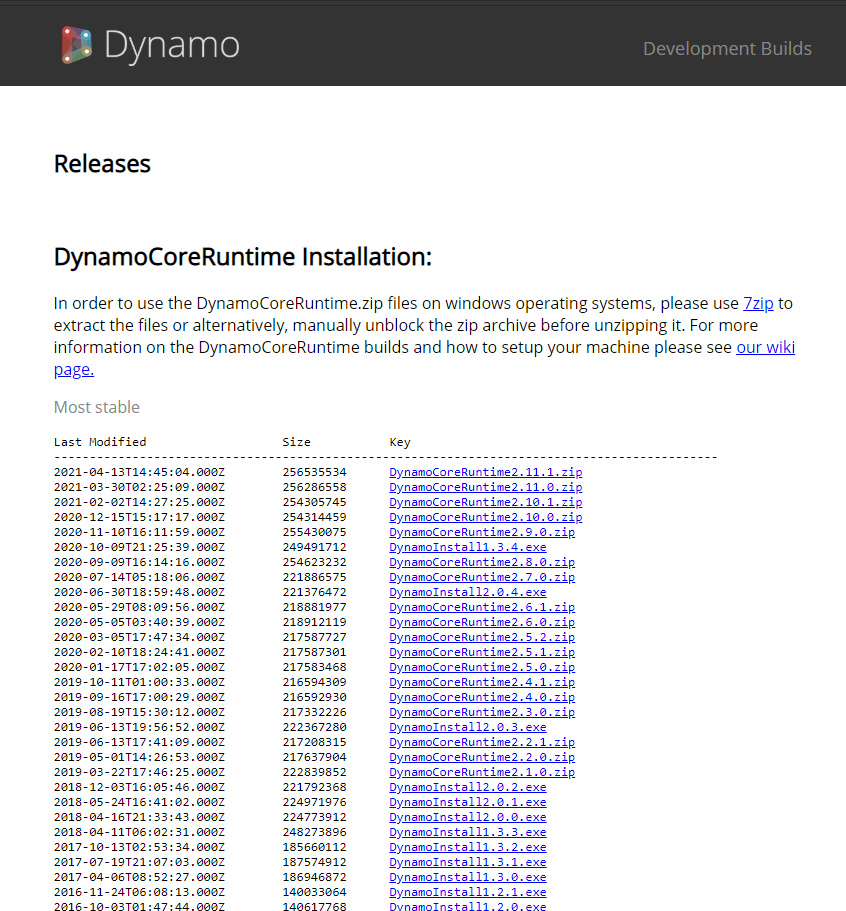
Task: Download DynamoCoreRuntime2.11.0.zip
Action: (485, 487)
